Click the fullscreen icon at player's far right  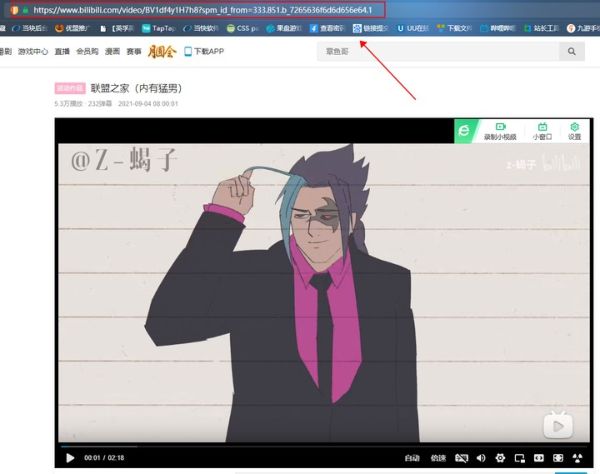coord(577,458)
